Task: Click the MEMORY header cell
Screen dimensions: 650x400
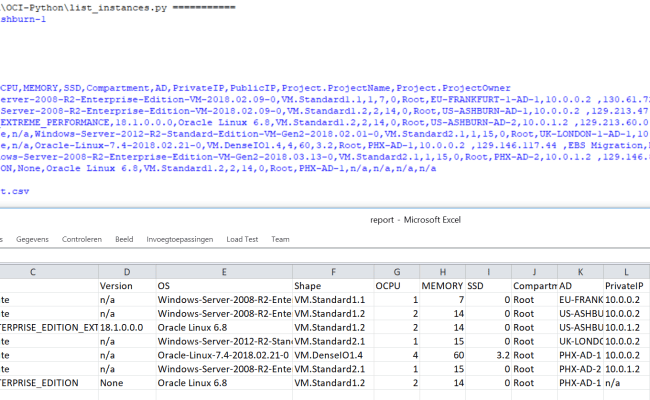Action: click(443, 286)
